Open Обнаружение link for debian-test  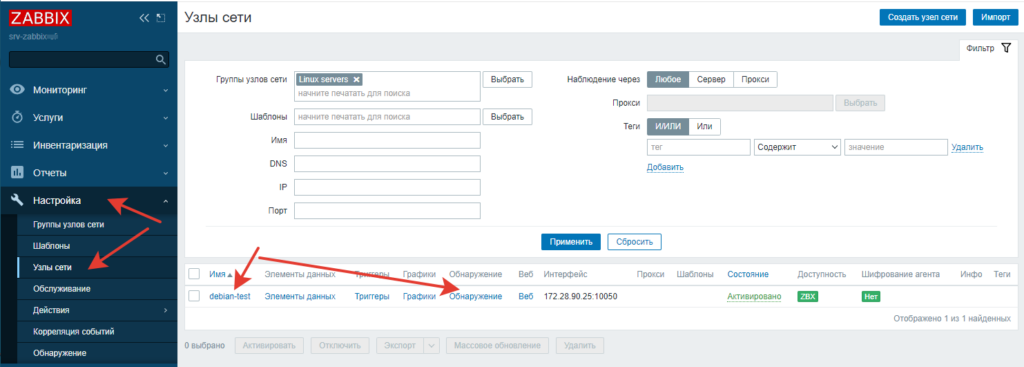coord(475,296)
